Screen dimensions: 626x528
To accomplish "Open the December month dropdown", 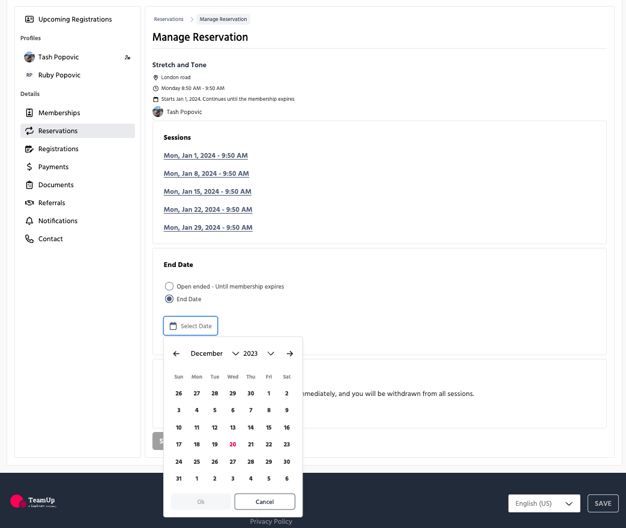I will [x=214, y=354].
